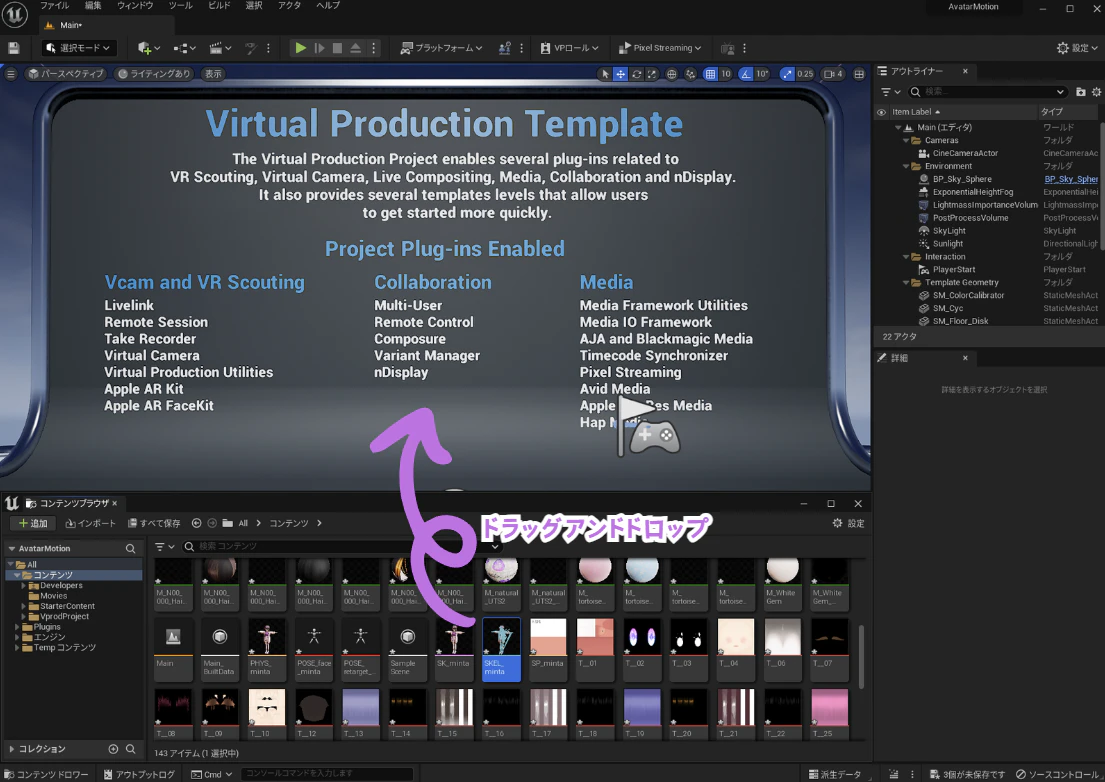Toggle rotation angle snapping
Viewport: 1105px width, 782px height.
(746, 74)
